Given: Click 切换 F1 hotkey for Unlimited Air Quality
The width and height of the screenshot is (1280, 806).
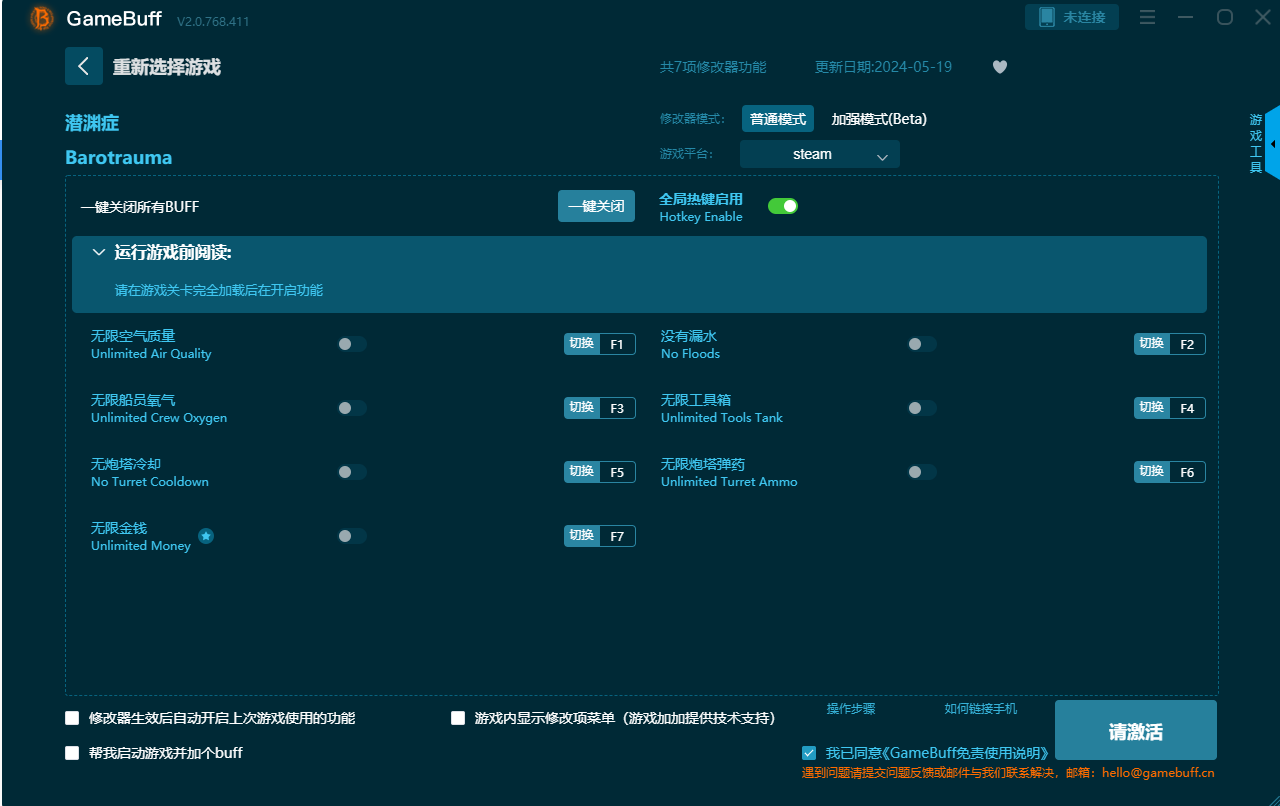Looking at the screenshot, I should [x=600, y=344].
